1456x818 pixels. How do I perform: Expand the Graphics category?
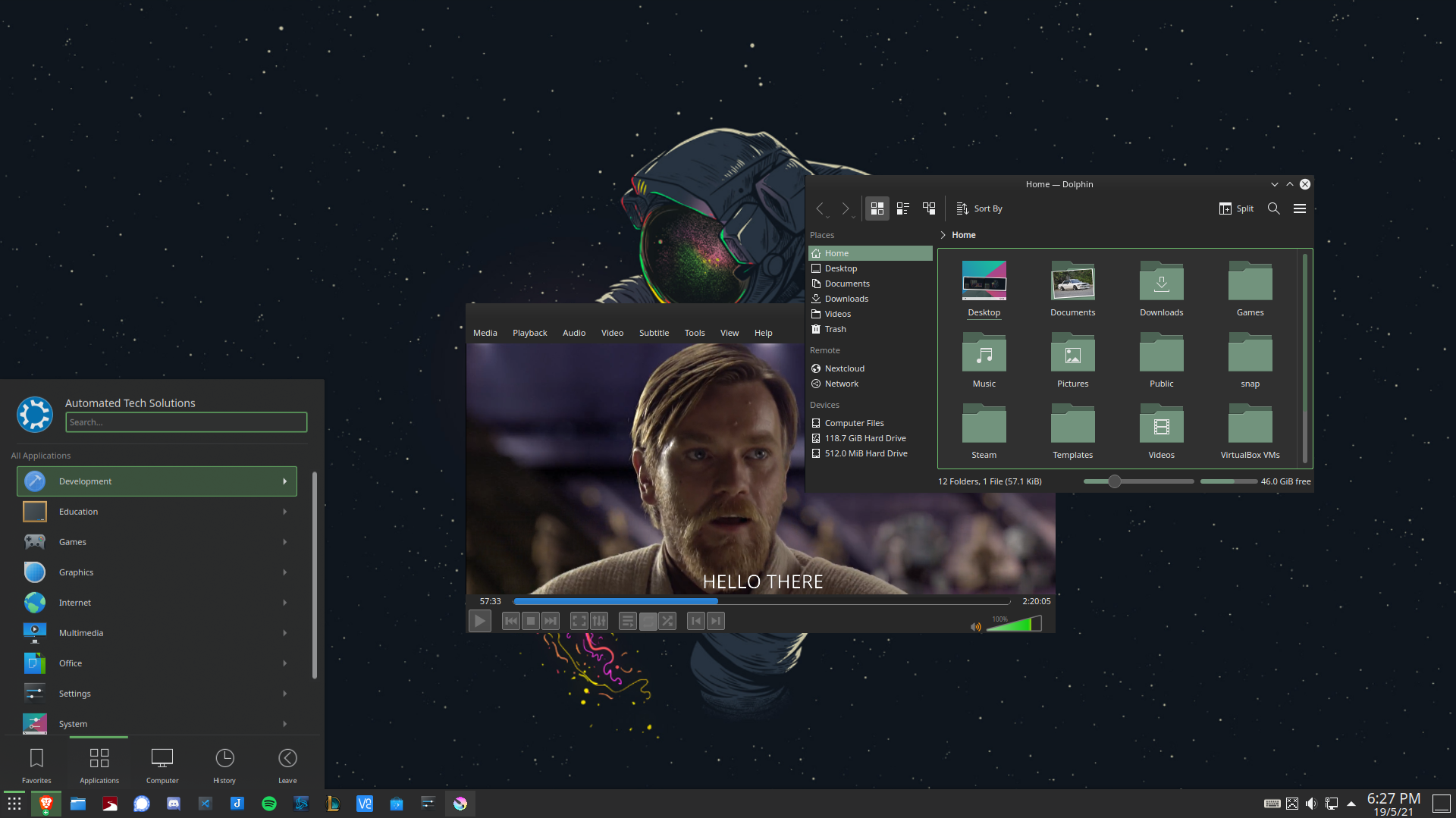coord(157,572)
